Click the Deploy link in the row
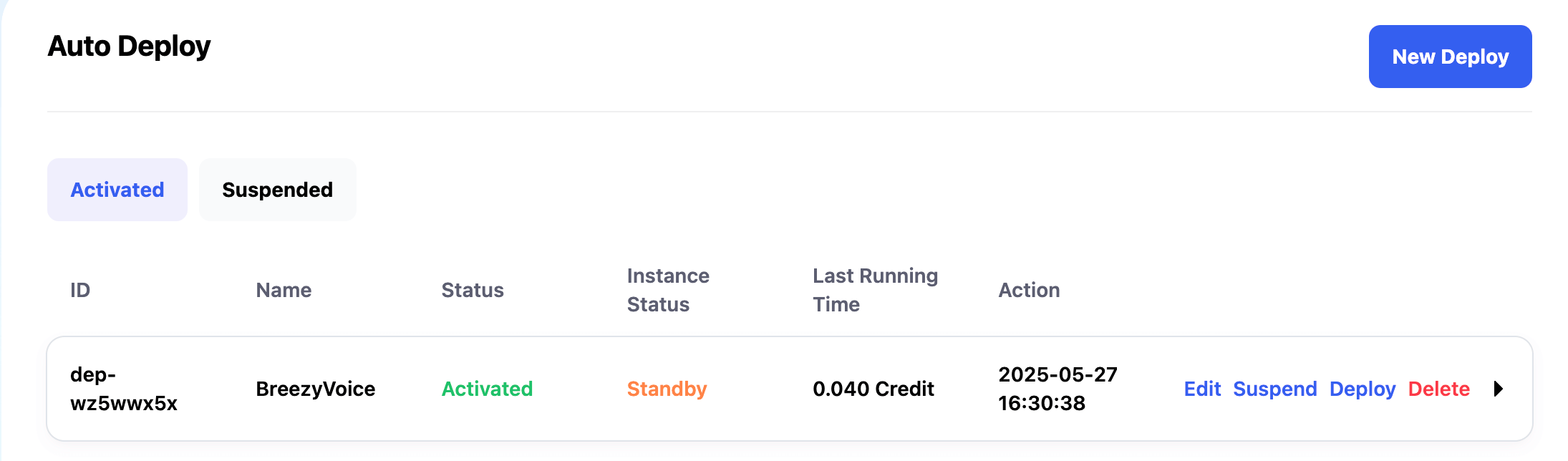Viewport: 1568px width, 461px height. pyautogui.click(x=1362, y=389)
